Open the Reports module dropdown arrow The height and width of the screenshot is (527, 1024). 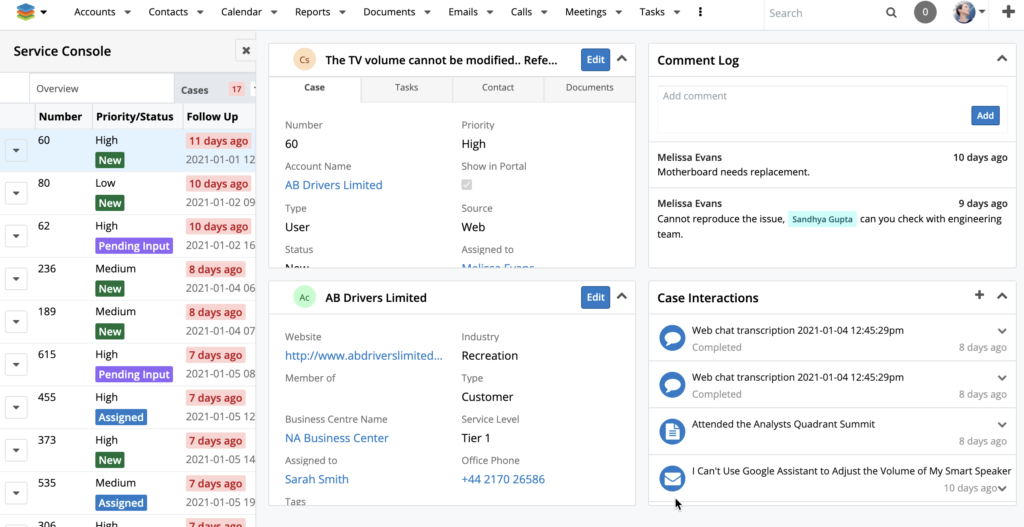(342, 12)
